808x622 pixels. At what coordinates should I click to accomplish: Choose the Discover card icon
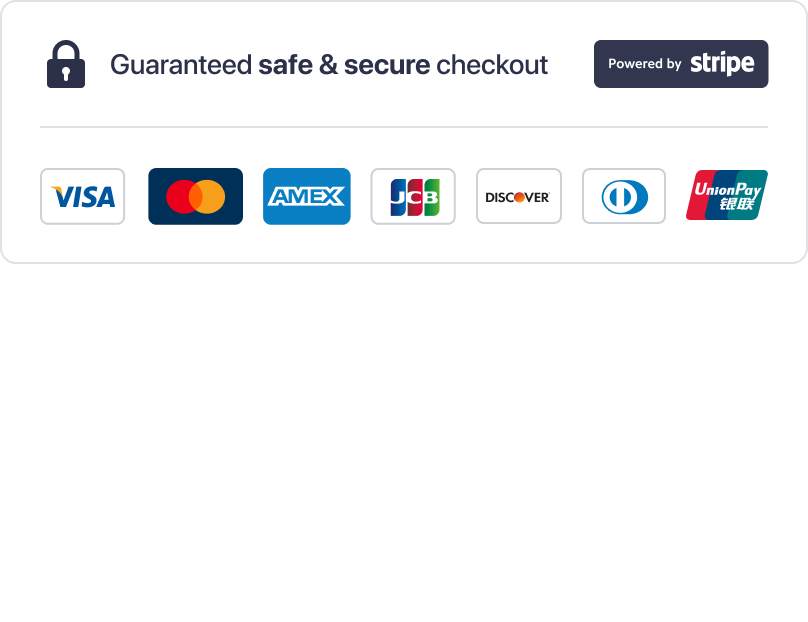[x=518, y=197]
